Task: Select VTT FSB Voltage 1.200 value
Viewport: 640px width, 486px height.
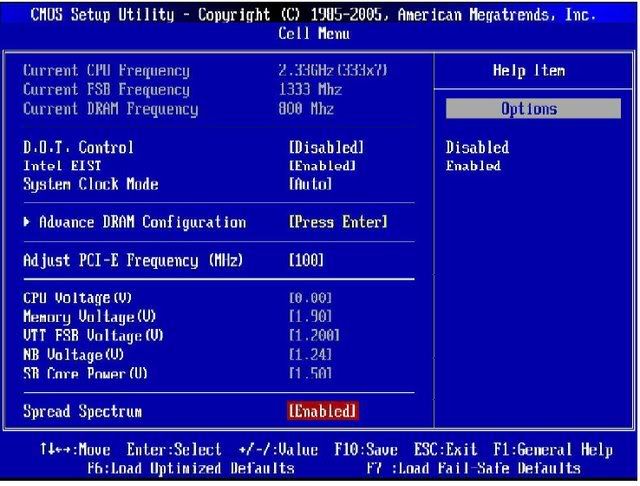Action: 314,335
